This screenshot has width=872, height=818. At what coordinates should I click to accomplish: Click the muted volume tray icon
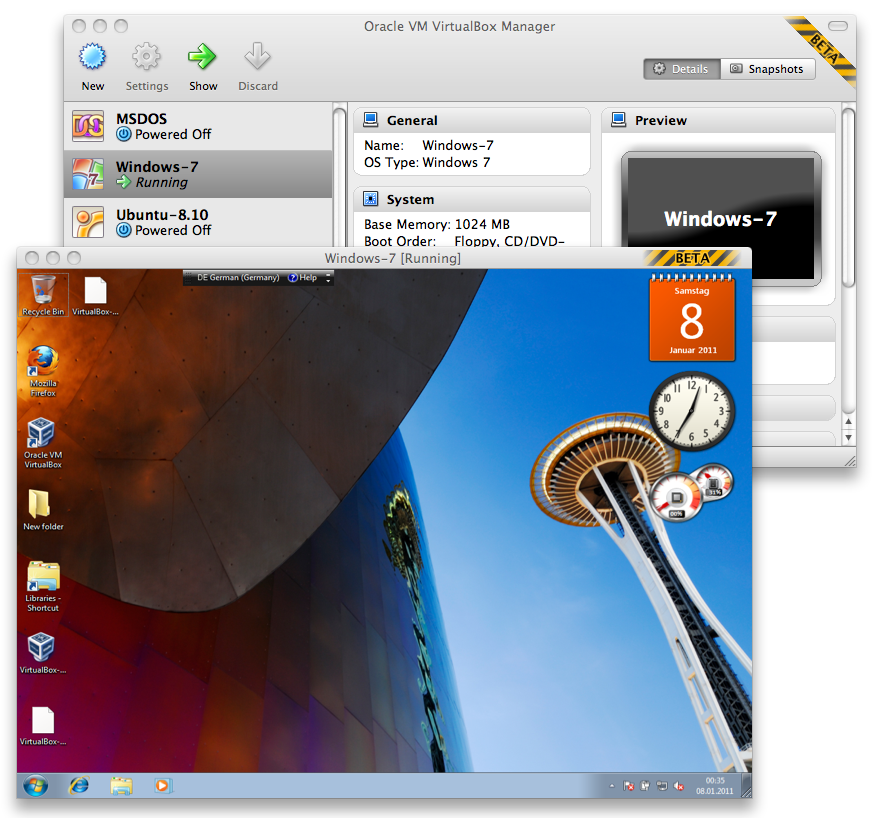[x=678, y=786]
